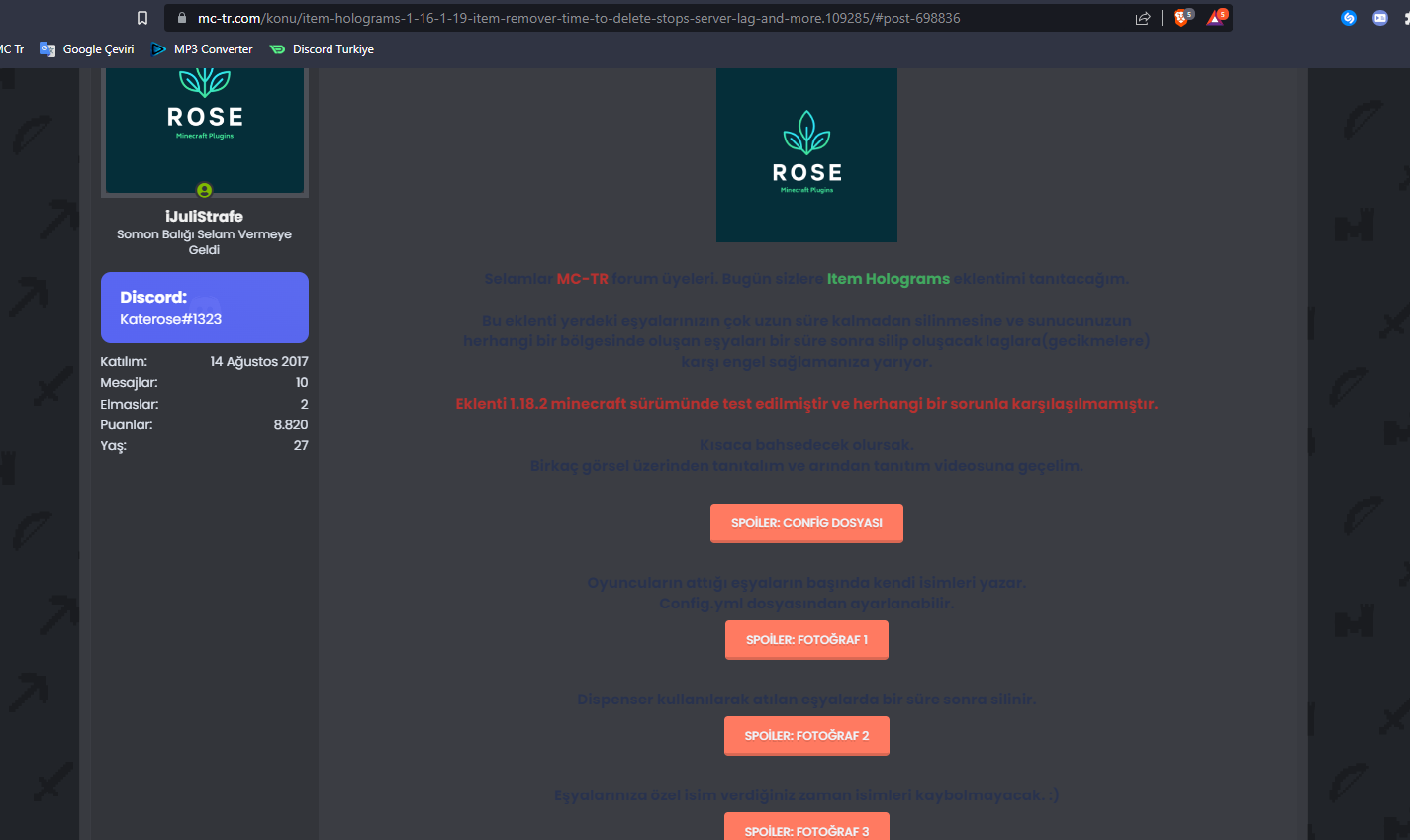The height and width of the screenshot is (840, 1410).
Task: Open the MC Tr bookmark
Action: 12,49
